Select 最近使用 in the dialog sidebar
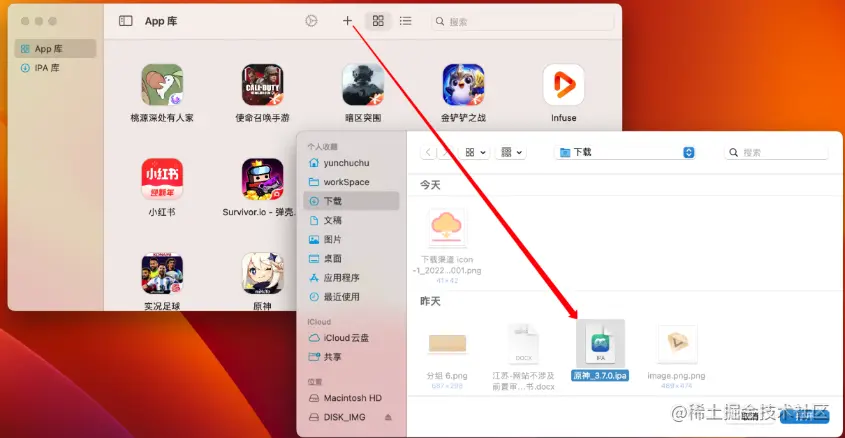Image resolution: width=845 pixels, height=438 pixels. [x=351, y=297]
